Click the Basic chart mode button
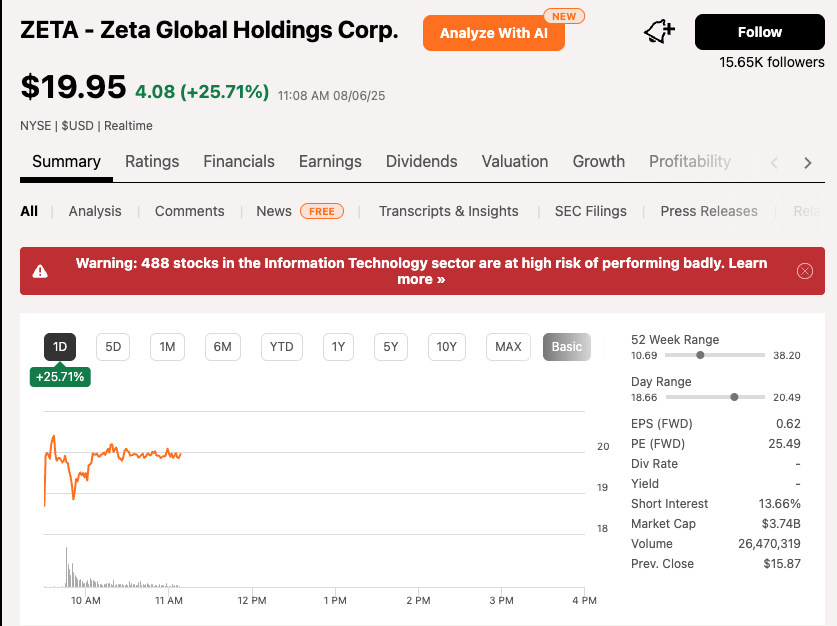 (566, 347)
